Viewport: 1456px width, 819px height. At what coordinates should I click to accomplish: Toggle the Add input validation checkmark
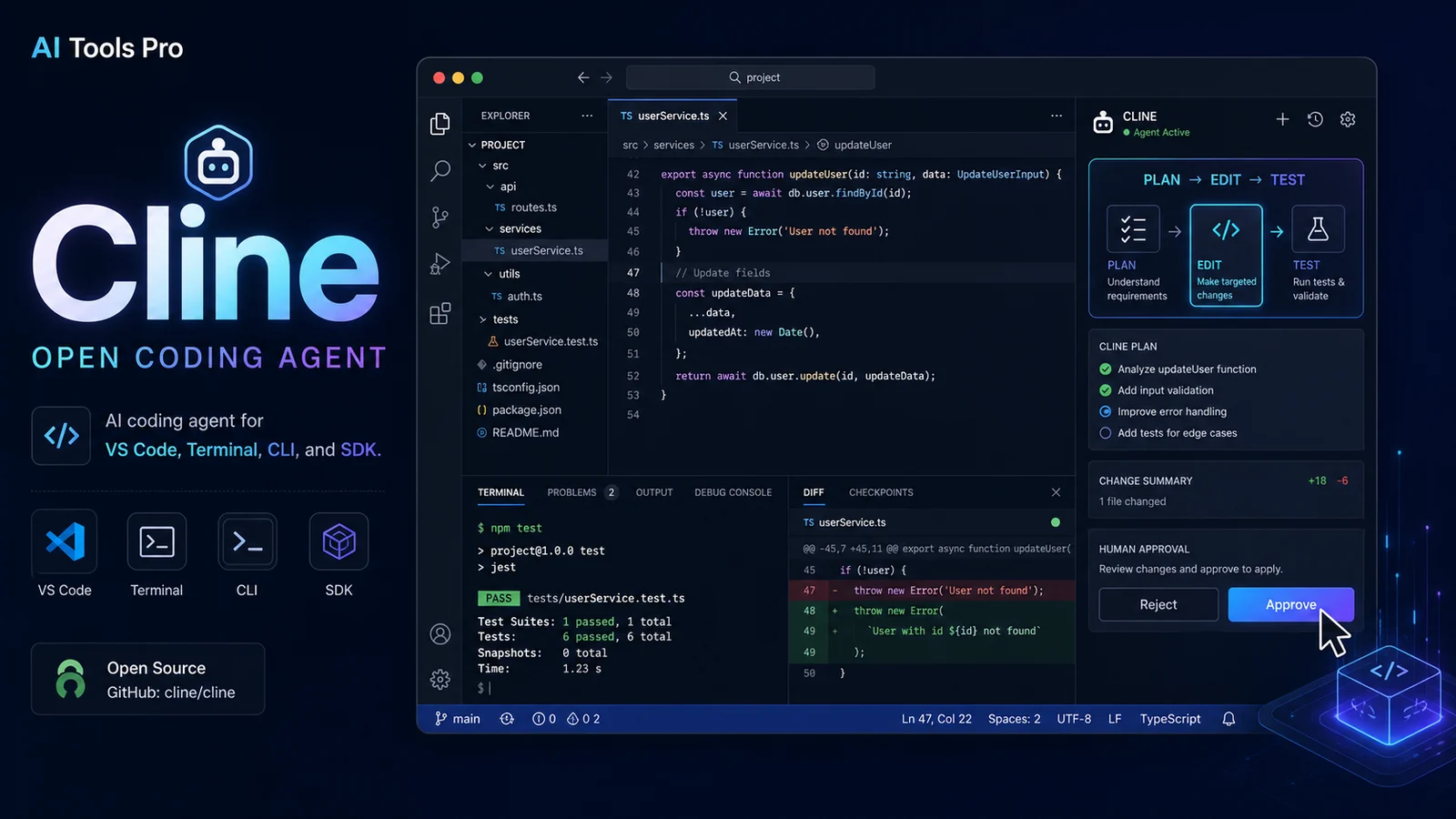[1106, 390]
